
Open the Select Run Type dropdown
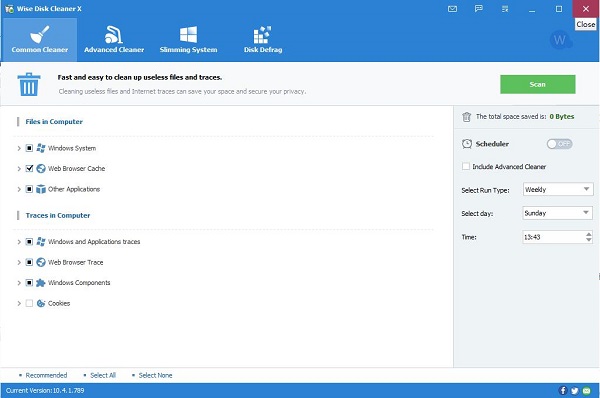(558, 189)
